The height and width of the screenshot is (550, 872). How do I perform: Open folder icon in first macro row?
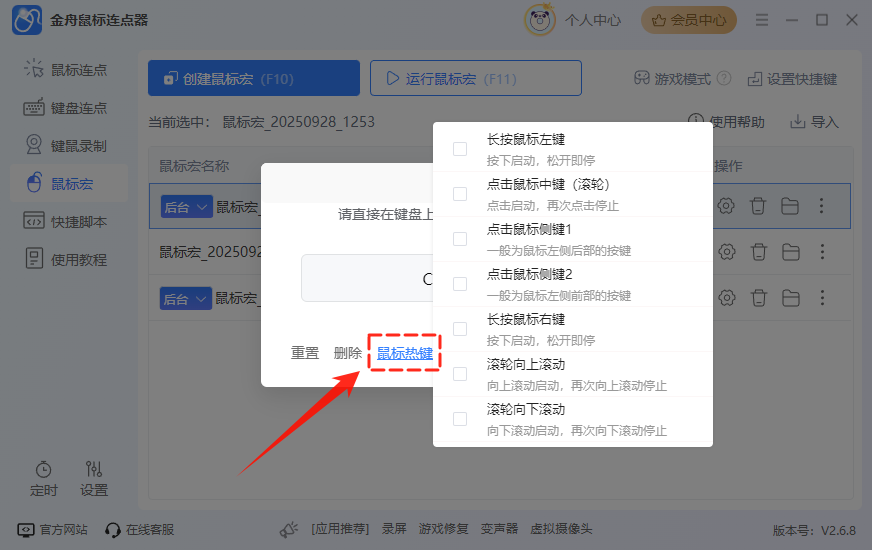point(790,206)
